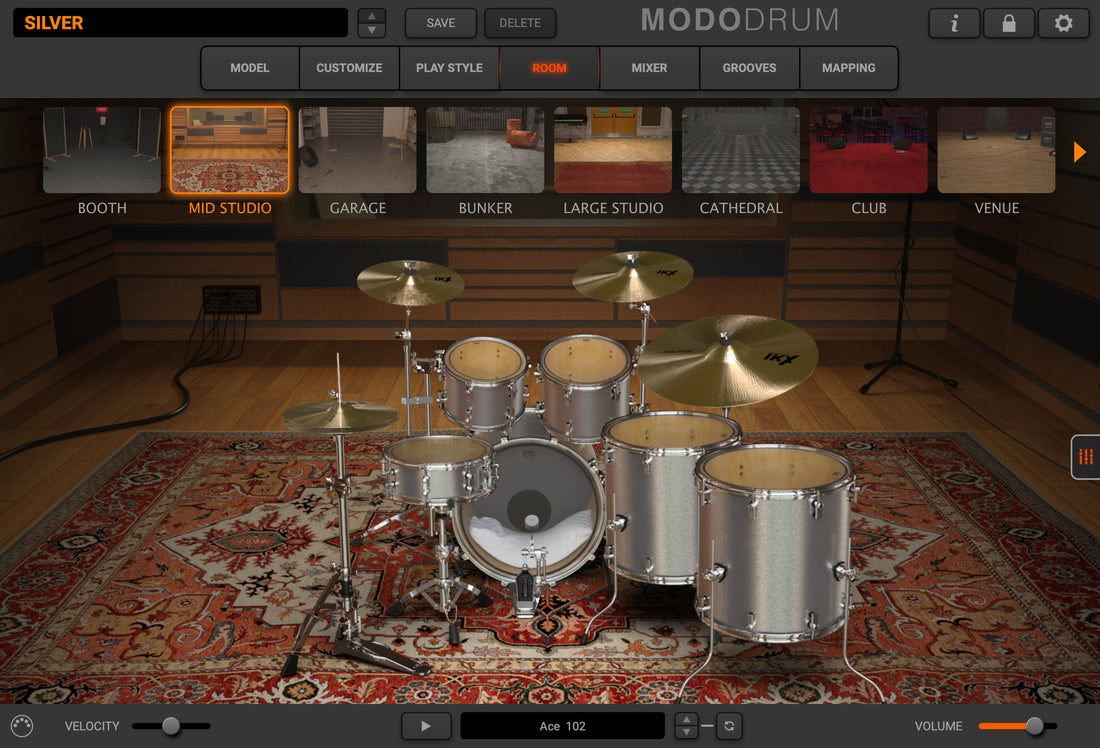Select the BOOTH room thumbnail
The image size is (1100, 748).
click(x=102, y=150)
